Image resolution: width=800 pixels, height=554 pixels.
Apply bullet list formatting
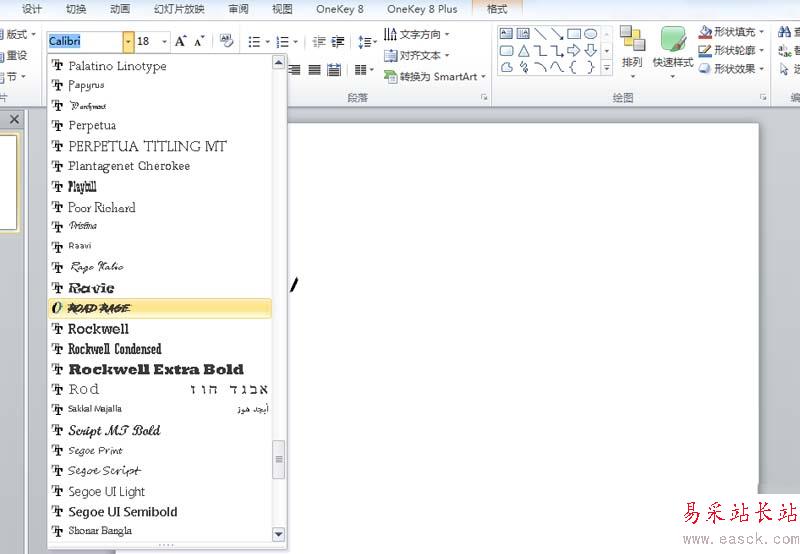tap(254, 42)
